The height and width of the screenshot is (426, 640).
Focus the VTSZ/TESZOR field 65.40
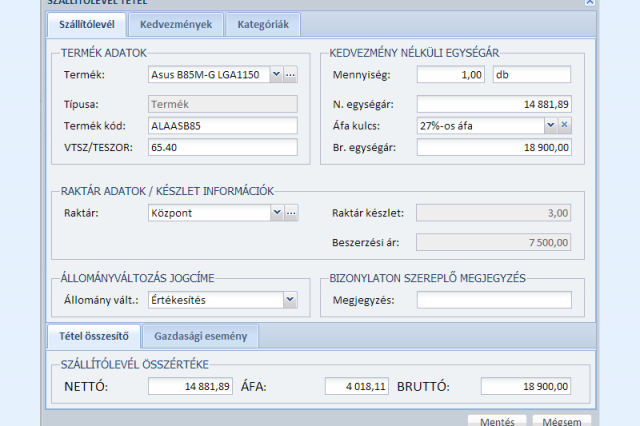(x=223, y=148)
